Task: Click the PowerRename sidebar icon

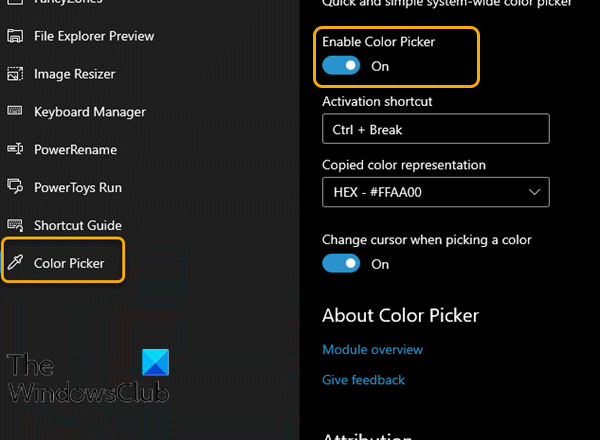Action: click(15, 150)
